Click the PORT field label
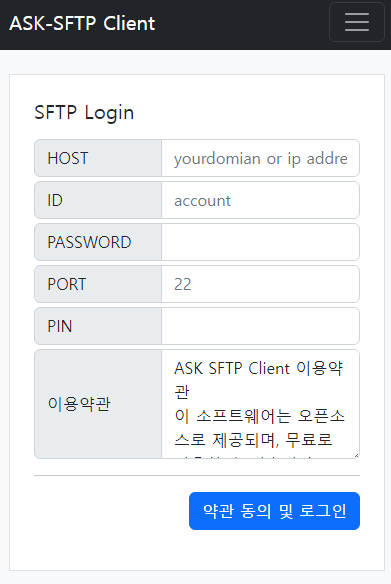Image resolution: width=391 pixels, height=584 pixels. 98,285
